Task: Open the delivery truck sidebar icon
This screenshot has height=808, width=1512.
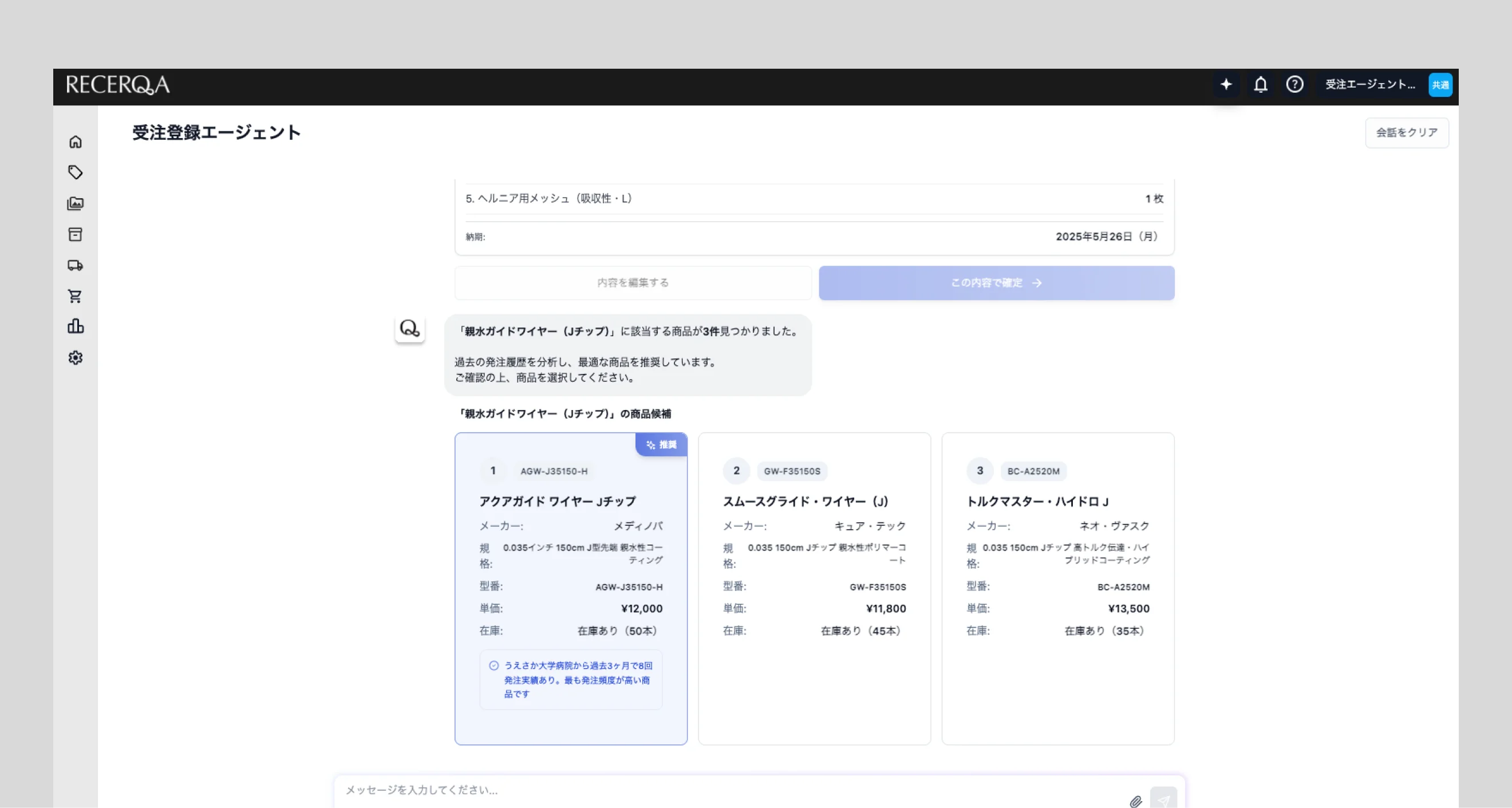Action: click(x=75, y=265)
